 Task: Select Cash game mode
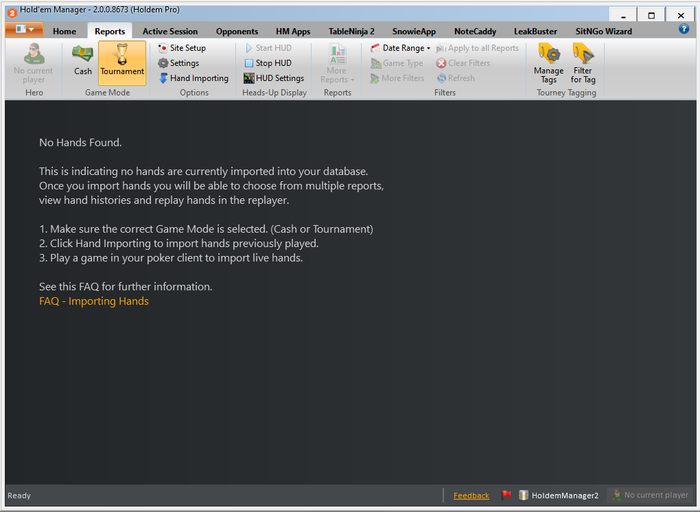[83, 60]
